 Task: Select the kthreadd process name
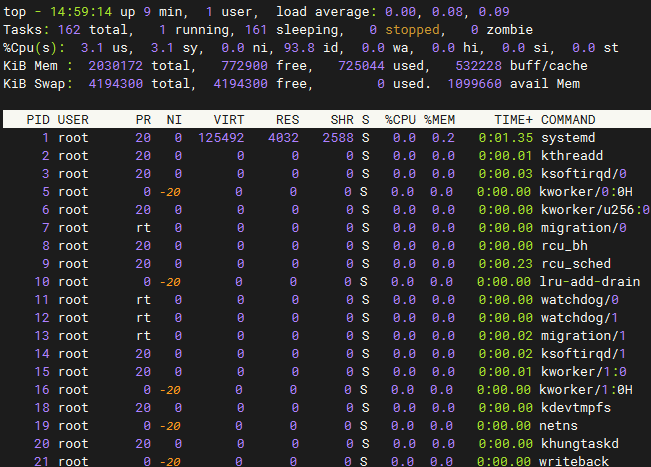pyautogui.click(x=572, y=156)
